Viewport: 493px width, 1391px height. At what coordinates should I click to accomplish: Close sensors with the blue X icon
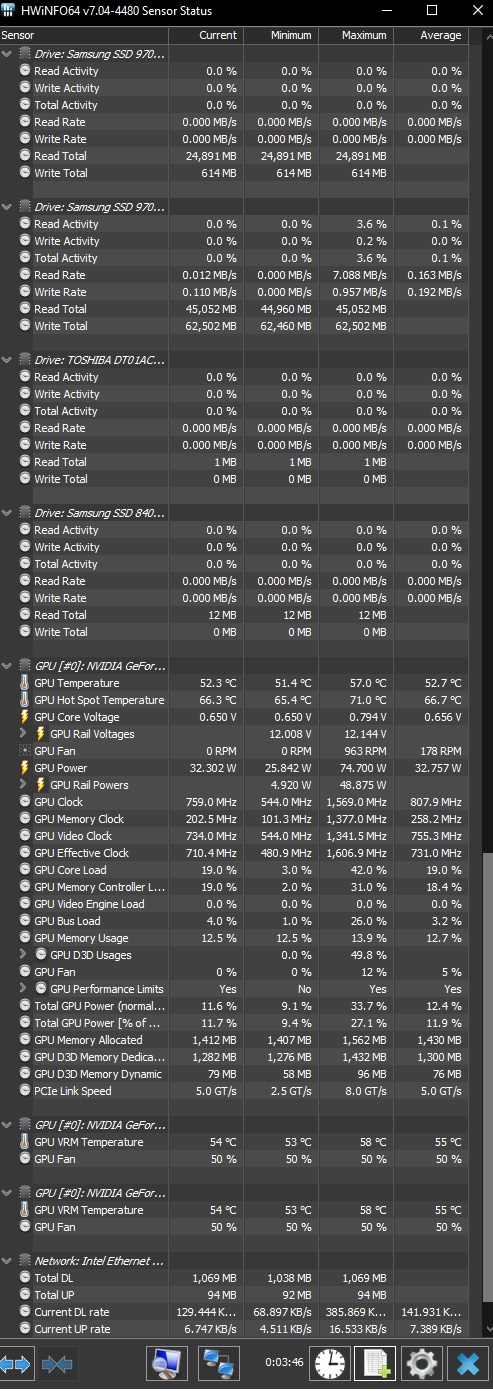click(x=467, y=1362)
